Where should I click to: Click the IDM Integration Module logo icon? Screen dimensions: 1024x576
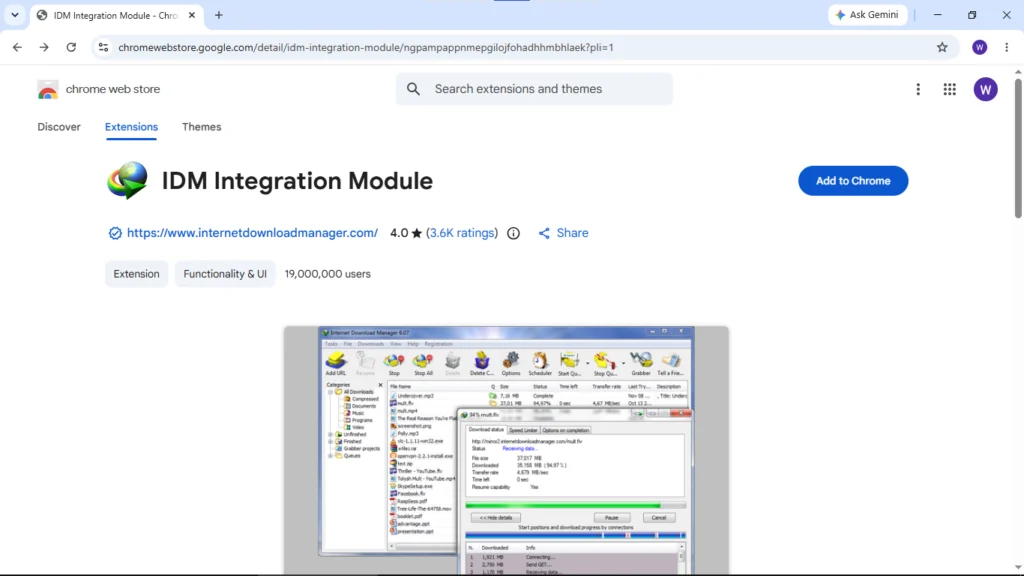click(127, 181)
